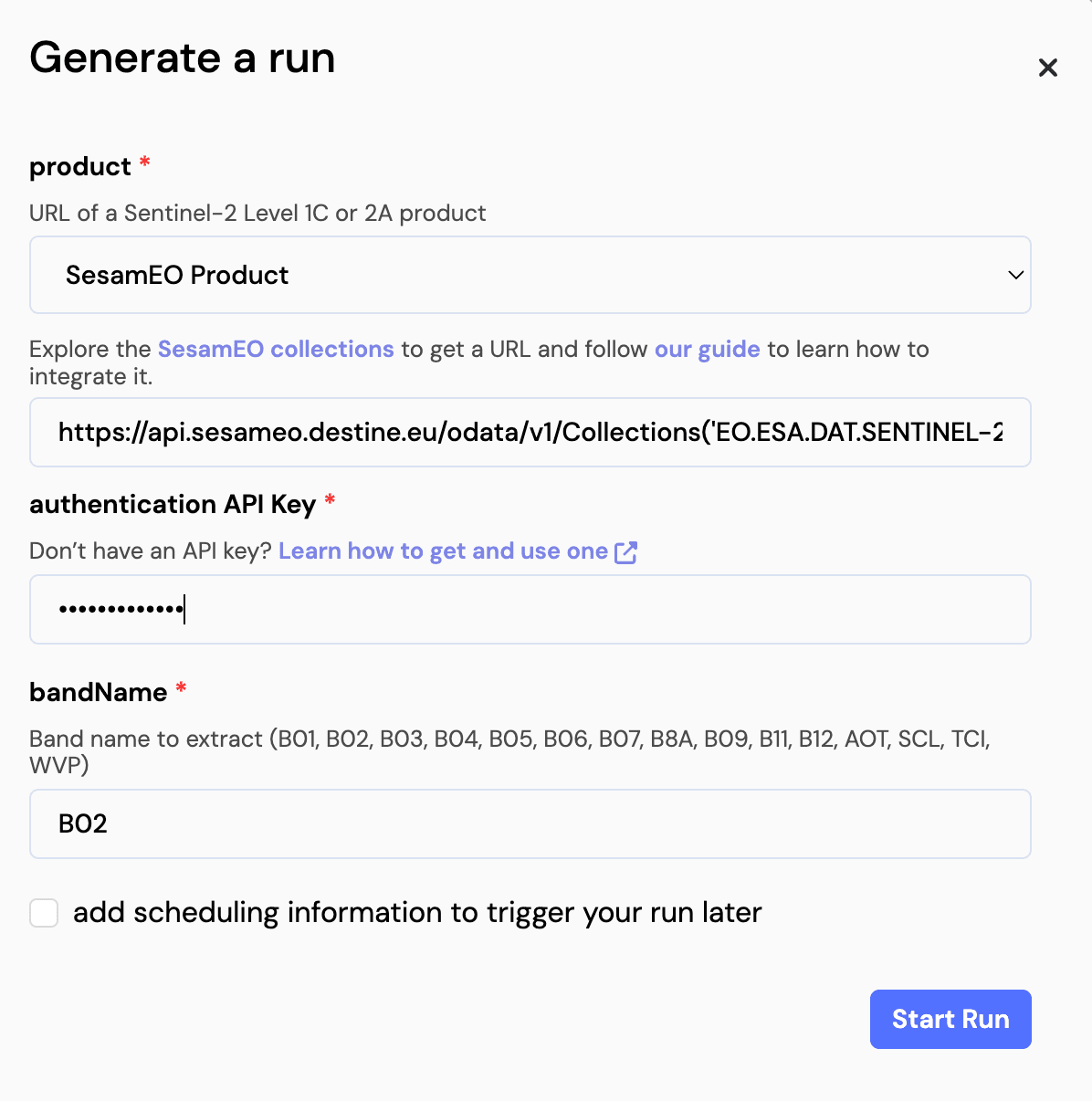Click the close X icon of the dialog

pos(1047,67)
